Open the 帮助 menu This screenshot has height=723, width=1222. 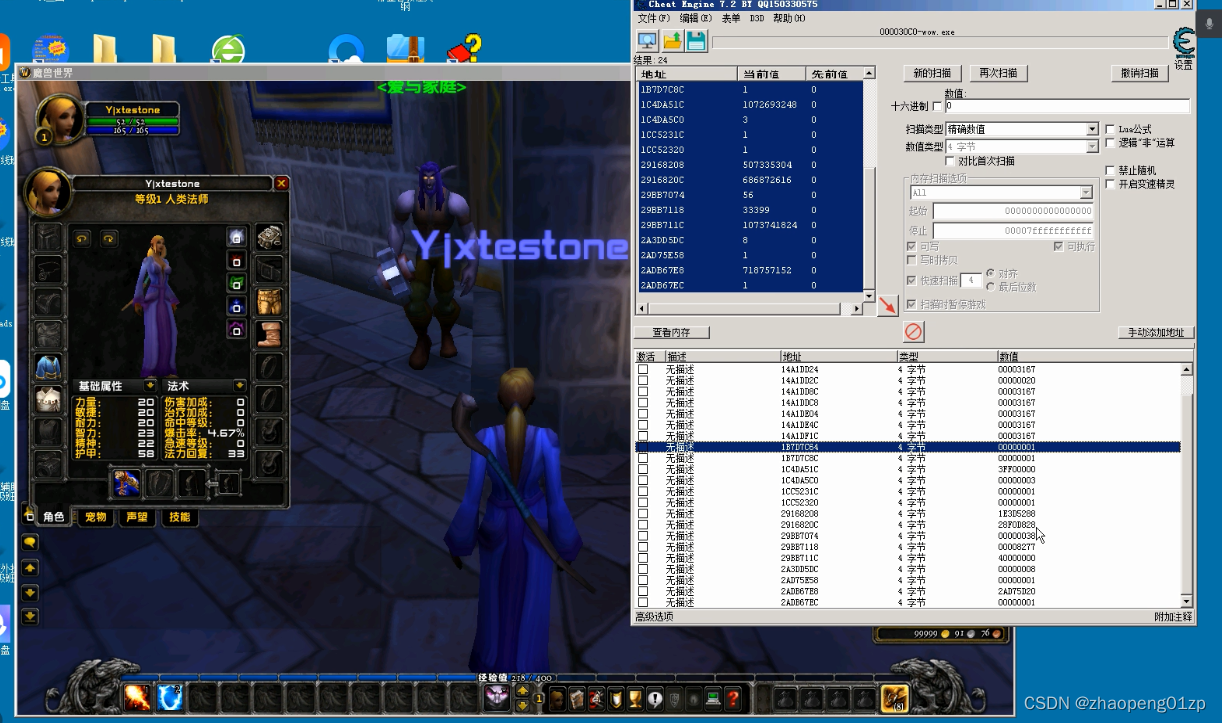tap(789, 18)
